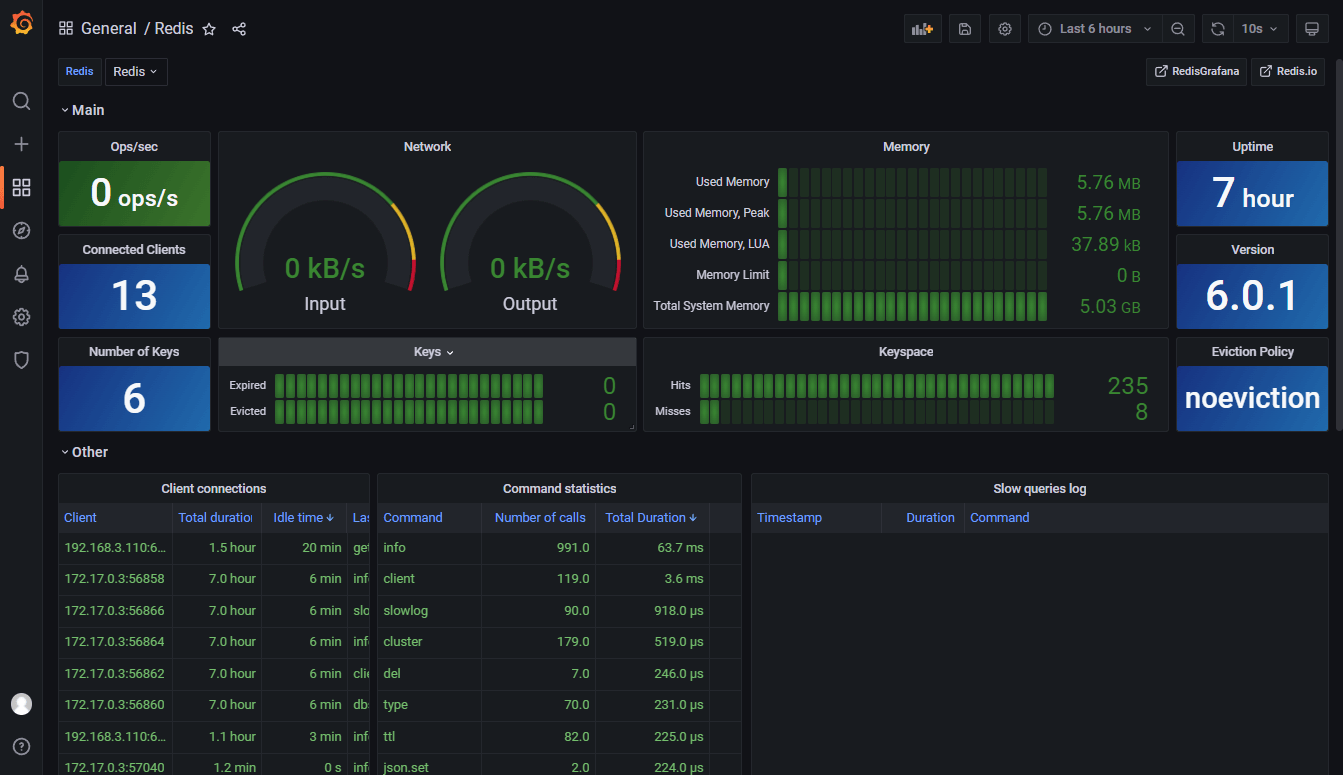Click the Slow queries log panel title

[1040, 489]
